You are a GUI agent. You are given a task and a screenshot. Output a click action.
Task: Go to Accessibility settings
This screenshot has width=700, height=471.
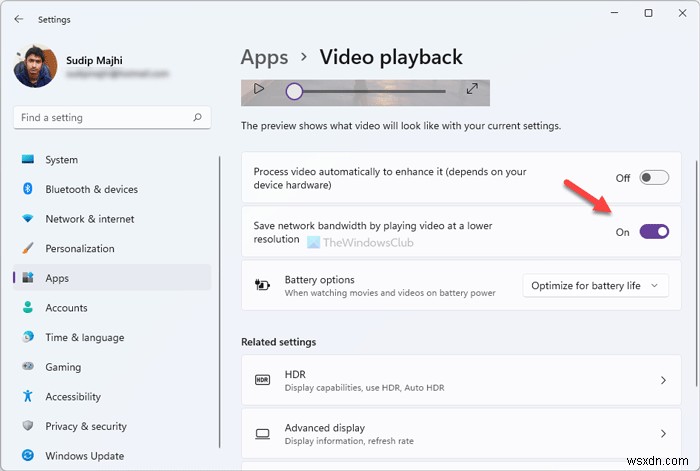tap(112, 396)
